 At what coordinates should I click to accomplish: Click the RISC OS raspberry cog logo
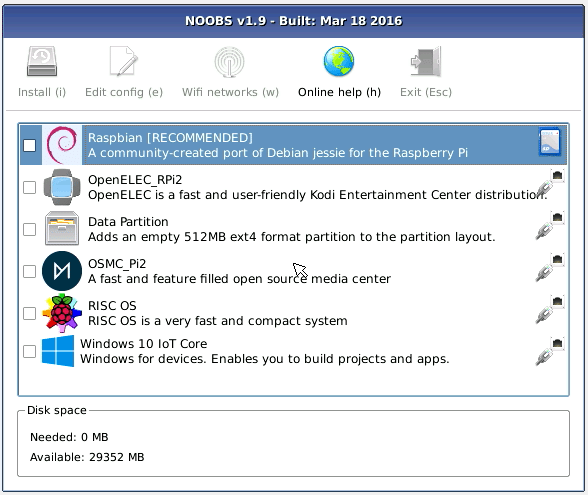[x=62, y=313]
